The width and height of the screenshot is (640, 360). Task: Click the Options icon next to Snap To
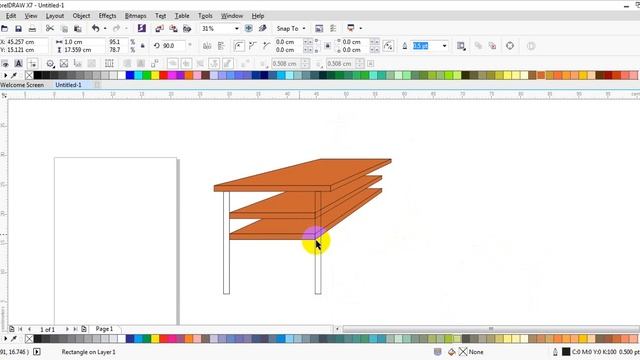[333, 28]
